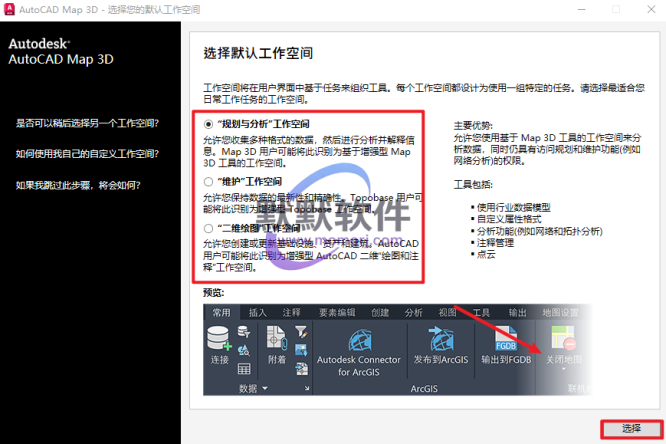Image resolution: width=666 pixels, height=444 pixels.
Task: Click the data table grid icon
Action: [244, 368]
